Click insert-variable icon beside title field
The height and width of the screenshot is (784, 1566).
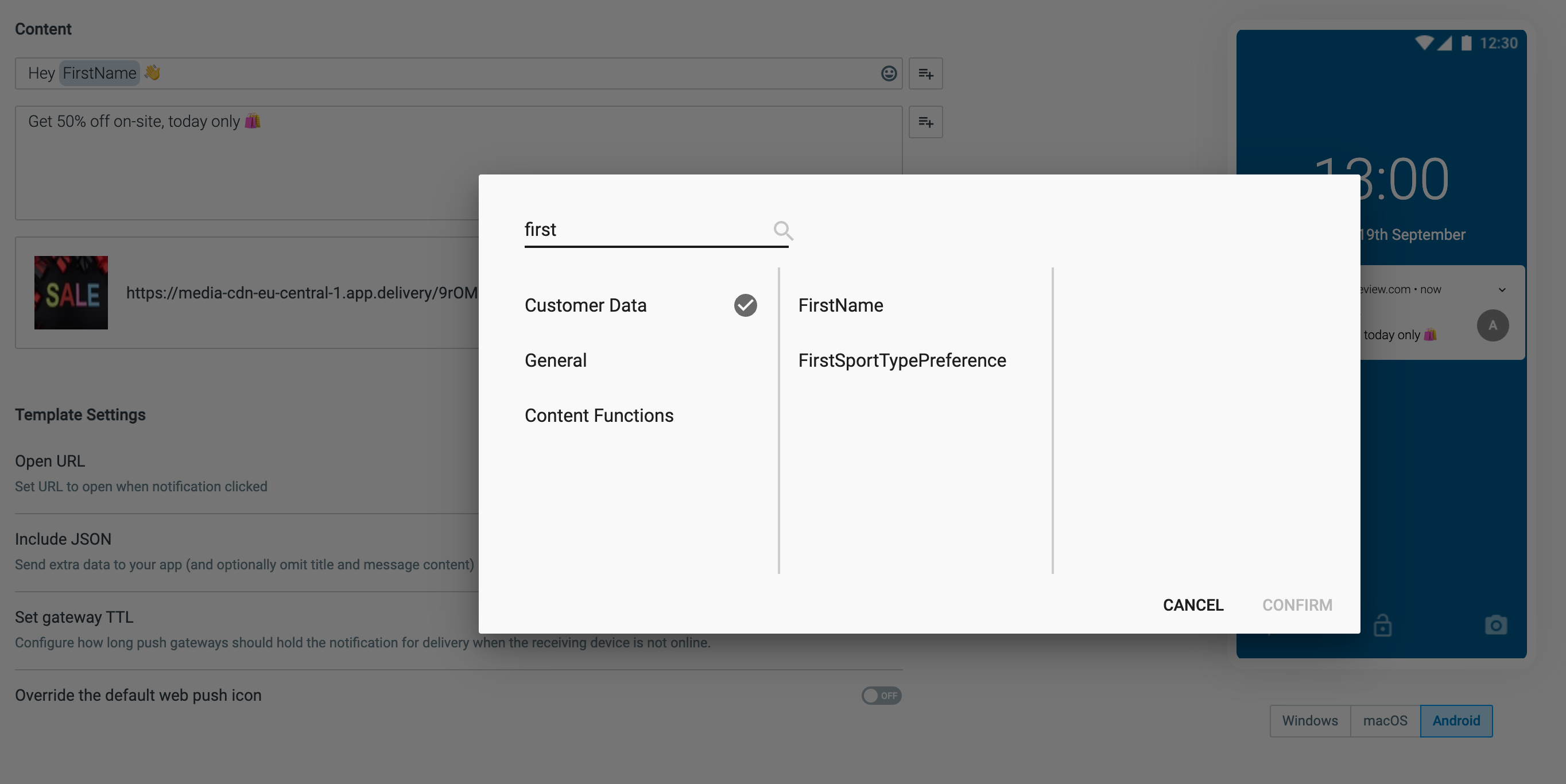pyautogui.click(x=925, y=73)
